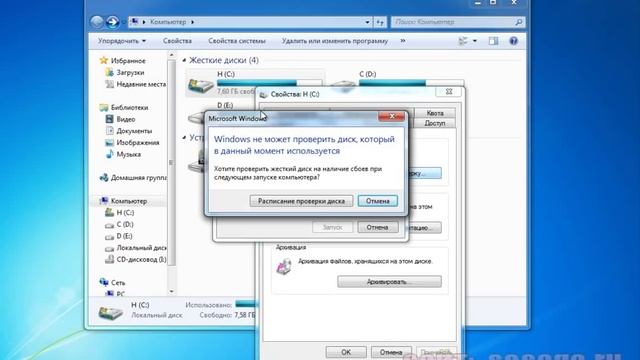640x360 pixels.
Task: Click OK in the Свойства: H (C:) window
Action: click(x=346, y=352)
